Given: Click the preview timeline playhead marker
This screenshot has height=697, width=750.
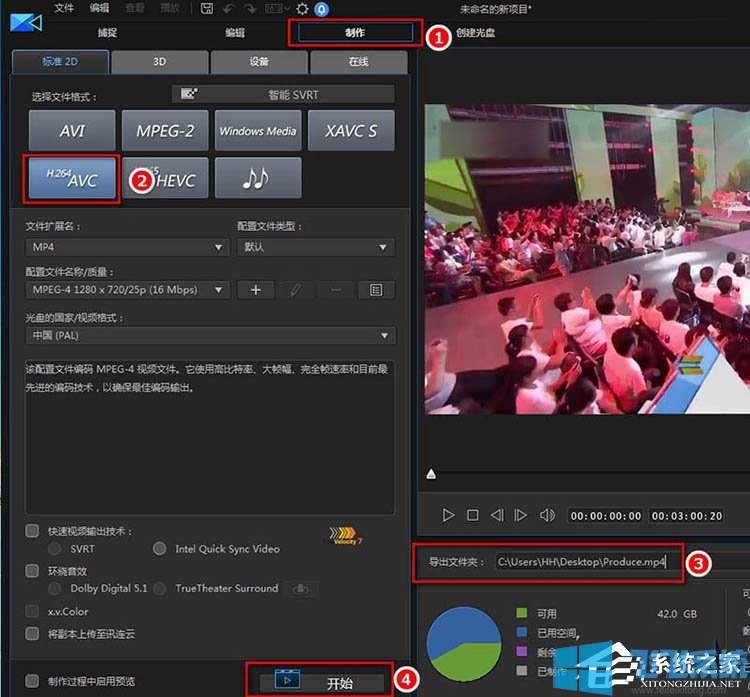Looking at the screenshot, I should point(431,474).
